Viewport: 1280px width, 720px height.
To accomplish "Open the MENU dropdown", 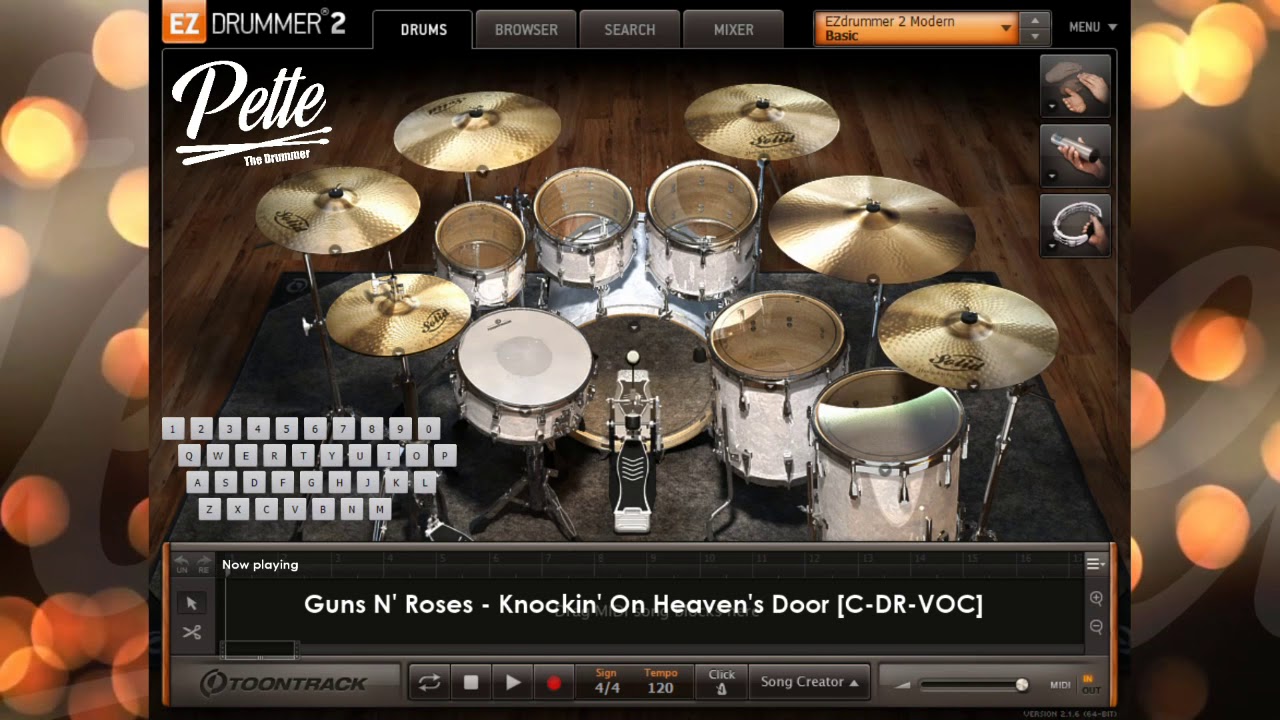I will tap(1092, 27).
